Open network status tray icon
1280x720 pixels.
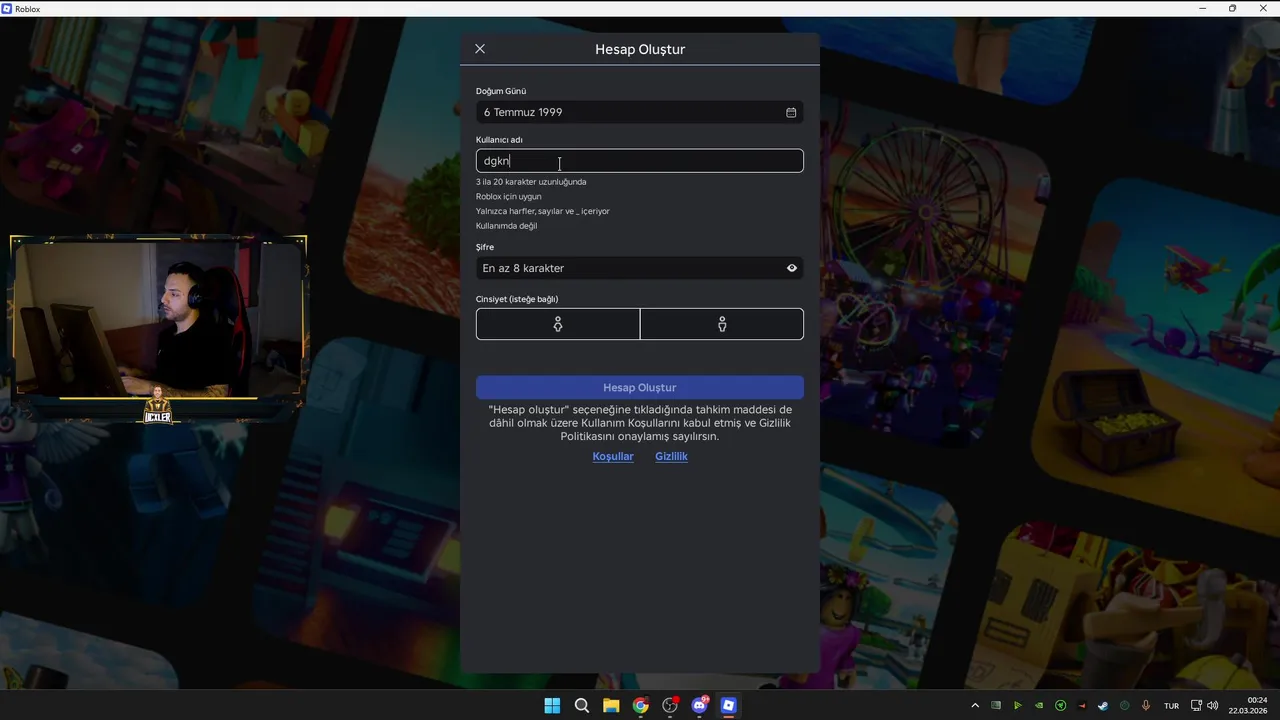(1196, 706)
